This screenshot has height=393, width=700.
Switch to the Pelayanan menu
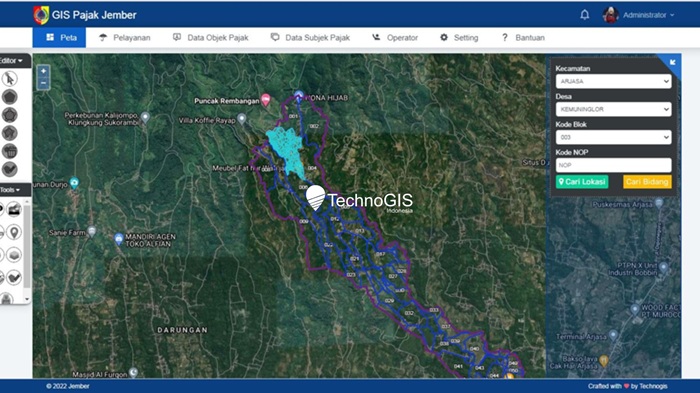(x=125, y=38)
